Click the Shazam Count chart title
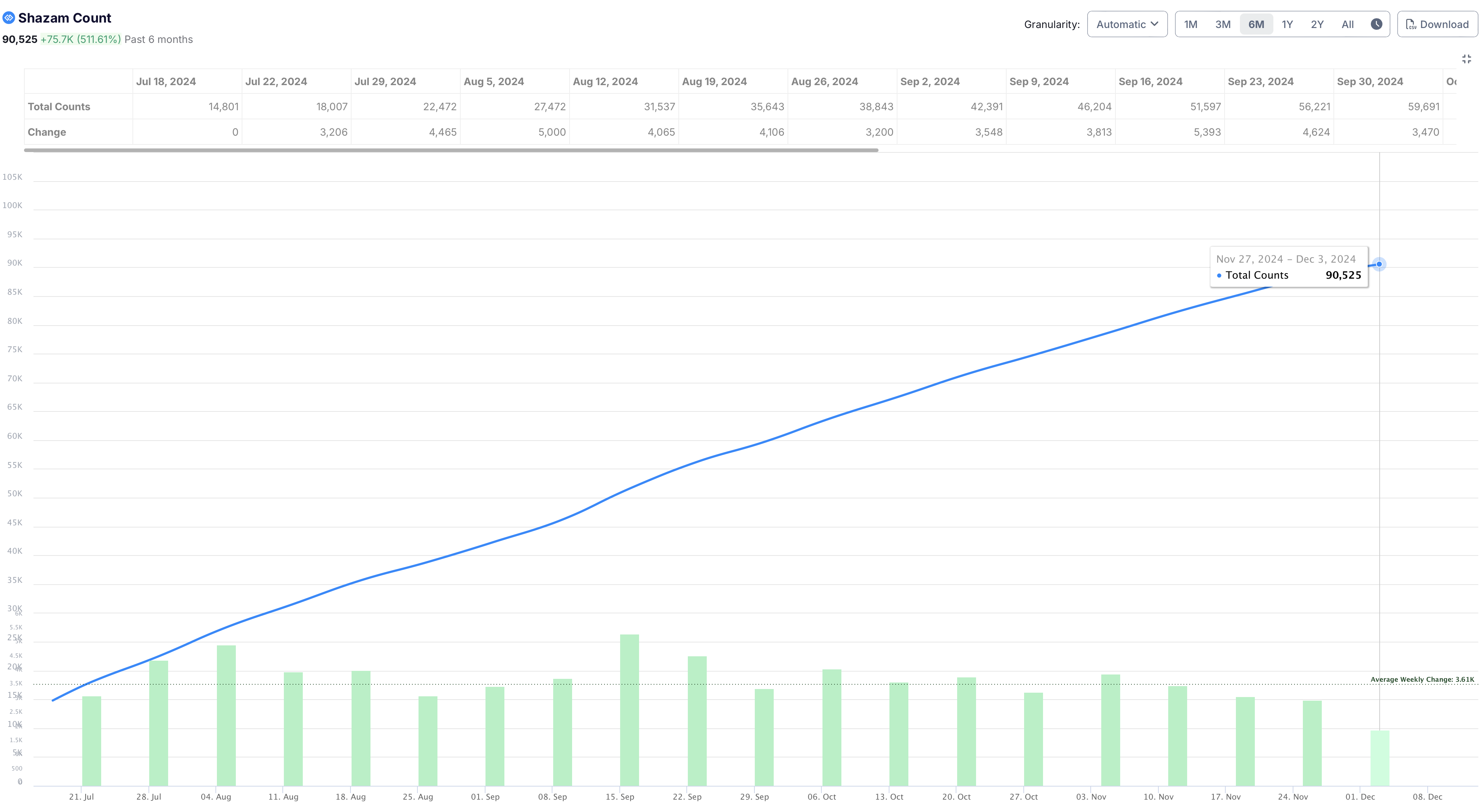The width and height of the screenshot is (1479, 812). [65, 18]
